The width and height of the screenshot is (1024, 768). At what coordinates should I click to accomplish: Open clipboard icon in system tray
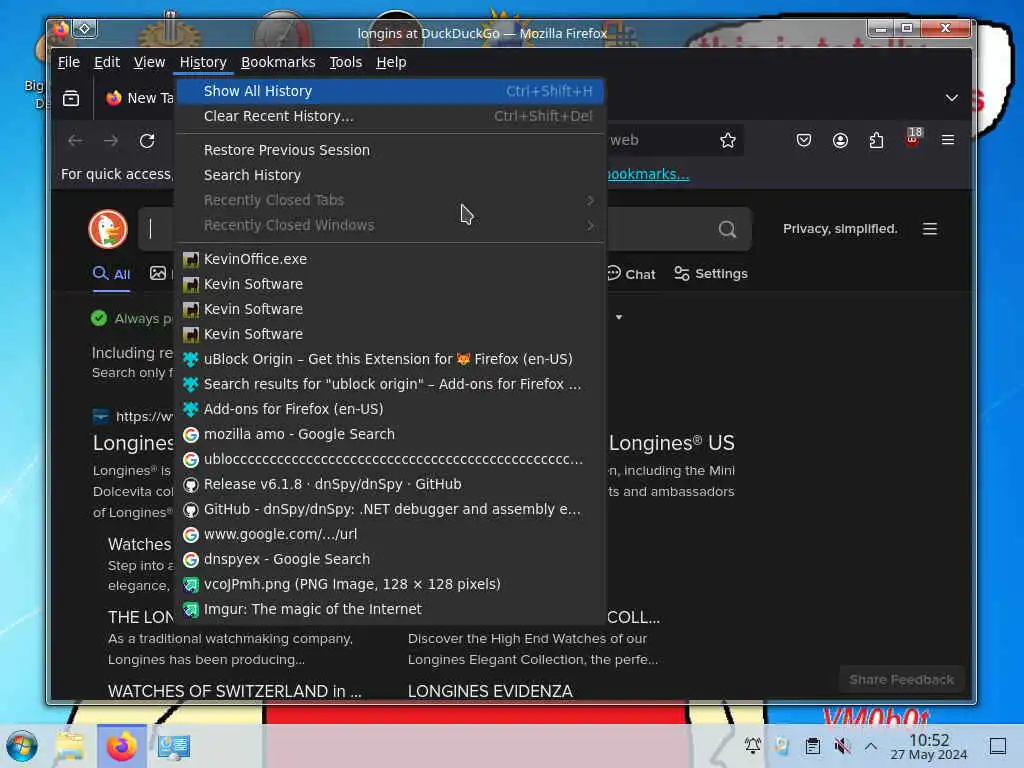point(812,746)
